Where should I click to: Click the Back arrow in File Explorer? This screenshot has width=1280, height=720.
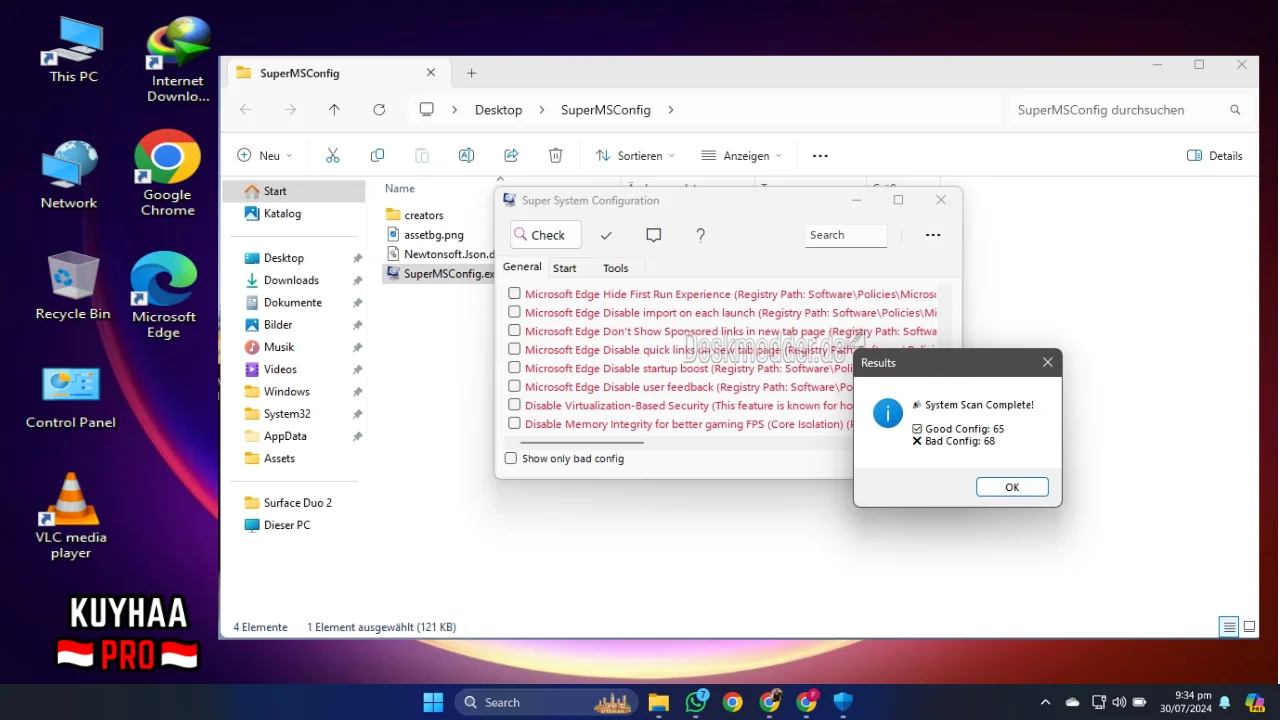(x=246, y=110)
